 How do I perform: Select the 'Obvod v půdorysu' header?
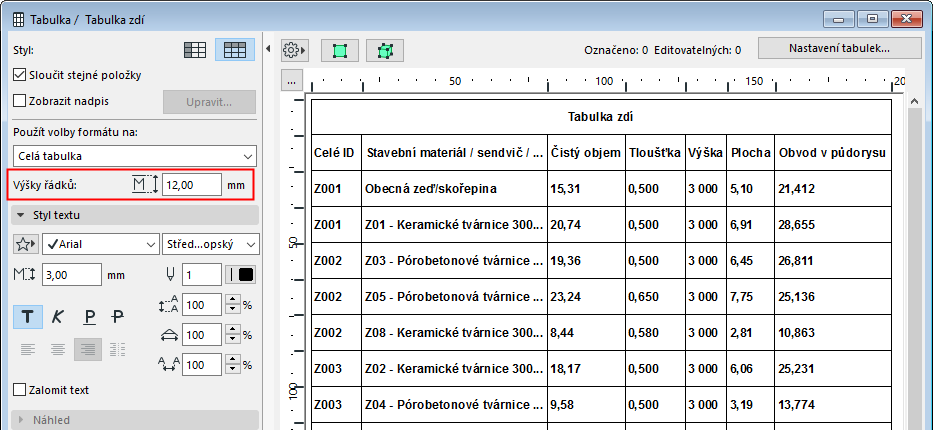pyautogui.click(x=833, y=153)
